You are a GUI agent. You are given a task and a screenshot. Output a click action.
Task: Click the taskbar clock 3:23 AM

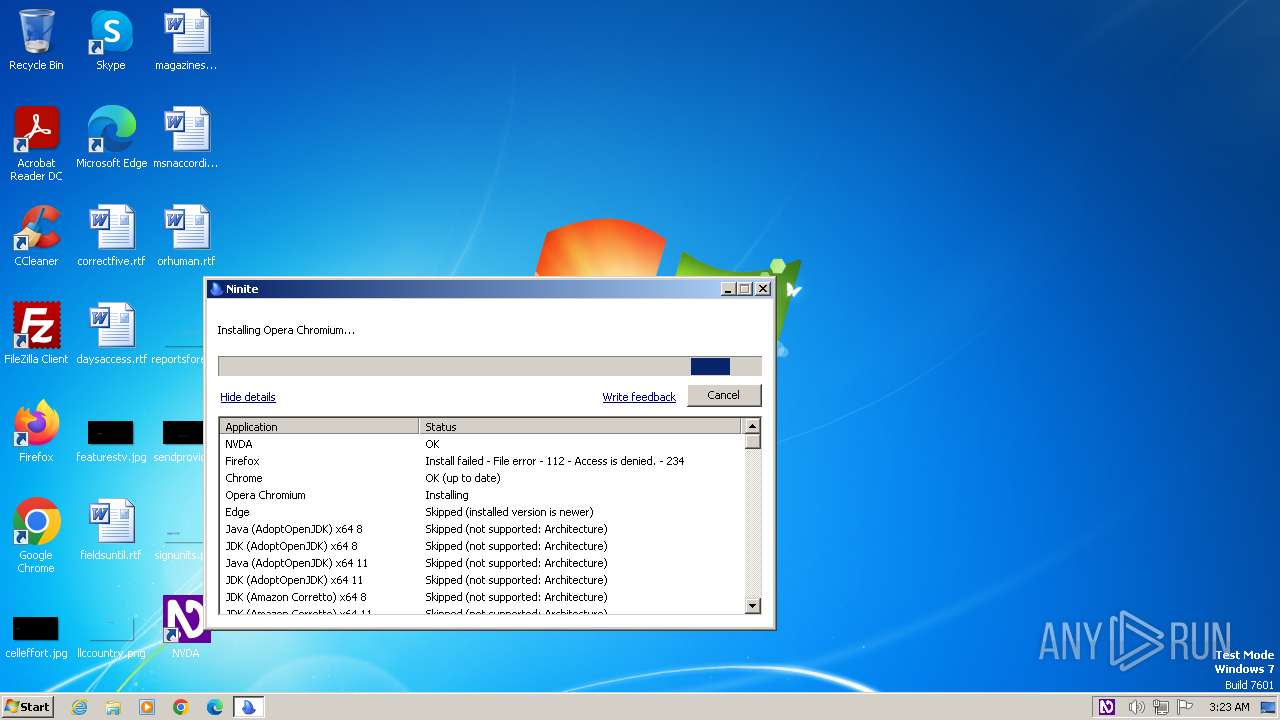pos(1229,707)
